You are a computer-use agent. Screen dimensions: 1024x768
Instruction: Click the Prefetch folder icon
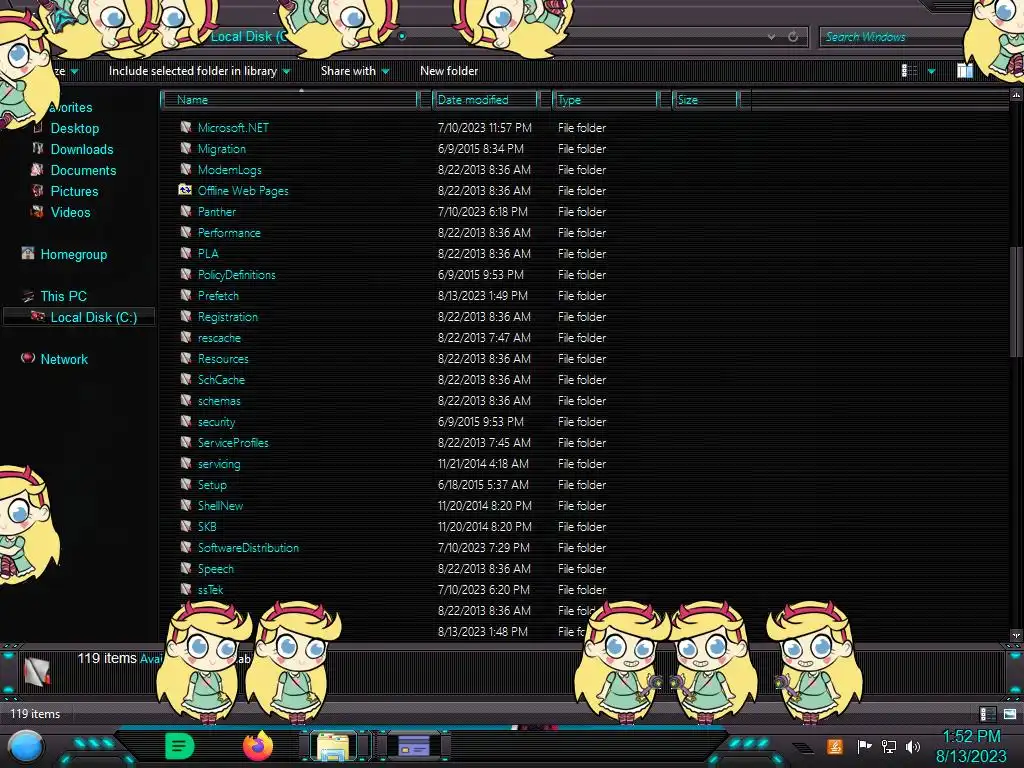pos(185,295)
